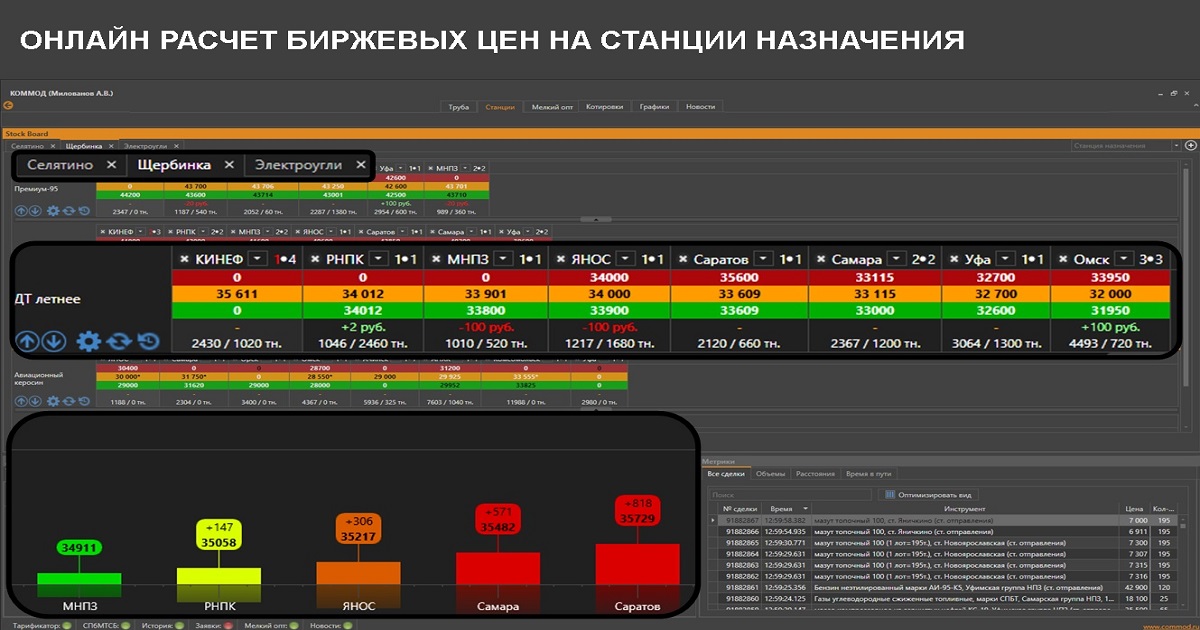Open the Мелкий опт top tab
Image resolution: width=1200 pixels, height=630 pixels.
pos(552,106)
